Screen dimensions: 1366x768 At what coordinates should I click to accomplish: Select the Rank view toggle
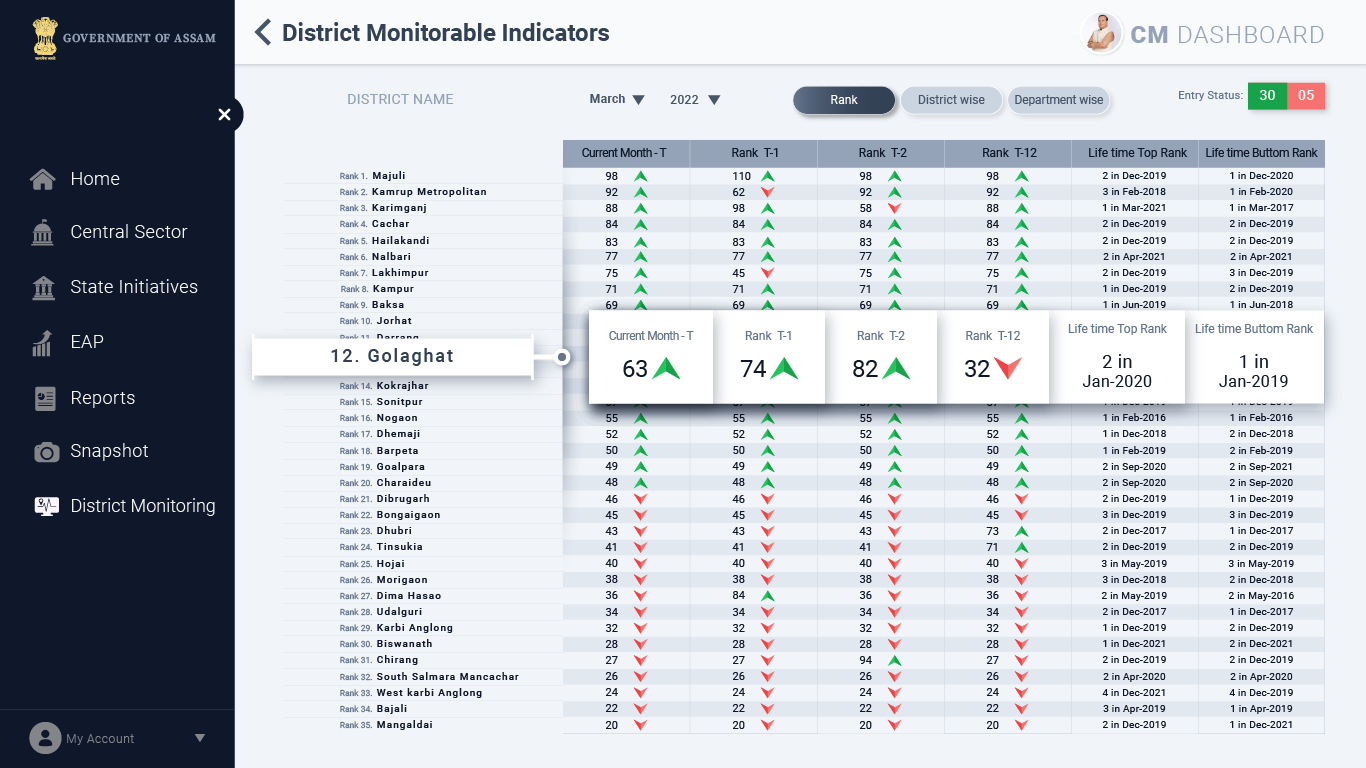coord(844,100)
